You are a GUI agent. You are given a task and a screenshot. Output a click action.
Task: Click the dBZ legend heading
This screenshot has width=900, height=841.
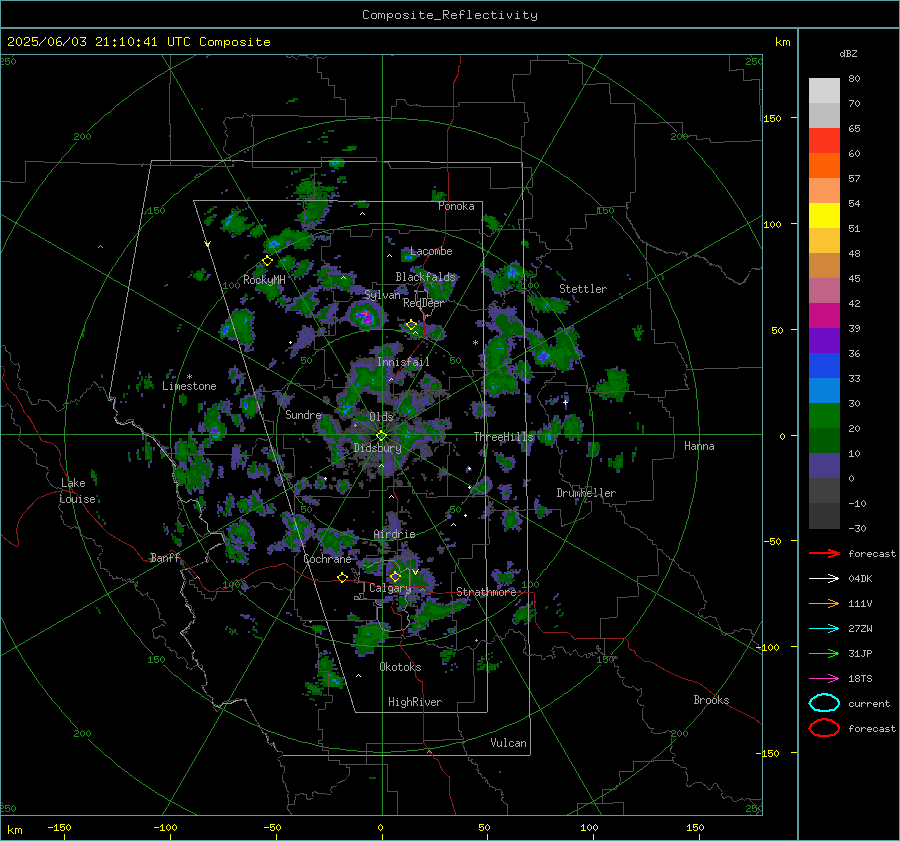coord(848,53)
